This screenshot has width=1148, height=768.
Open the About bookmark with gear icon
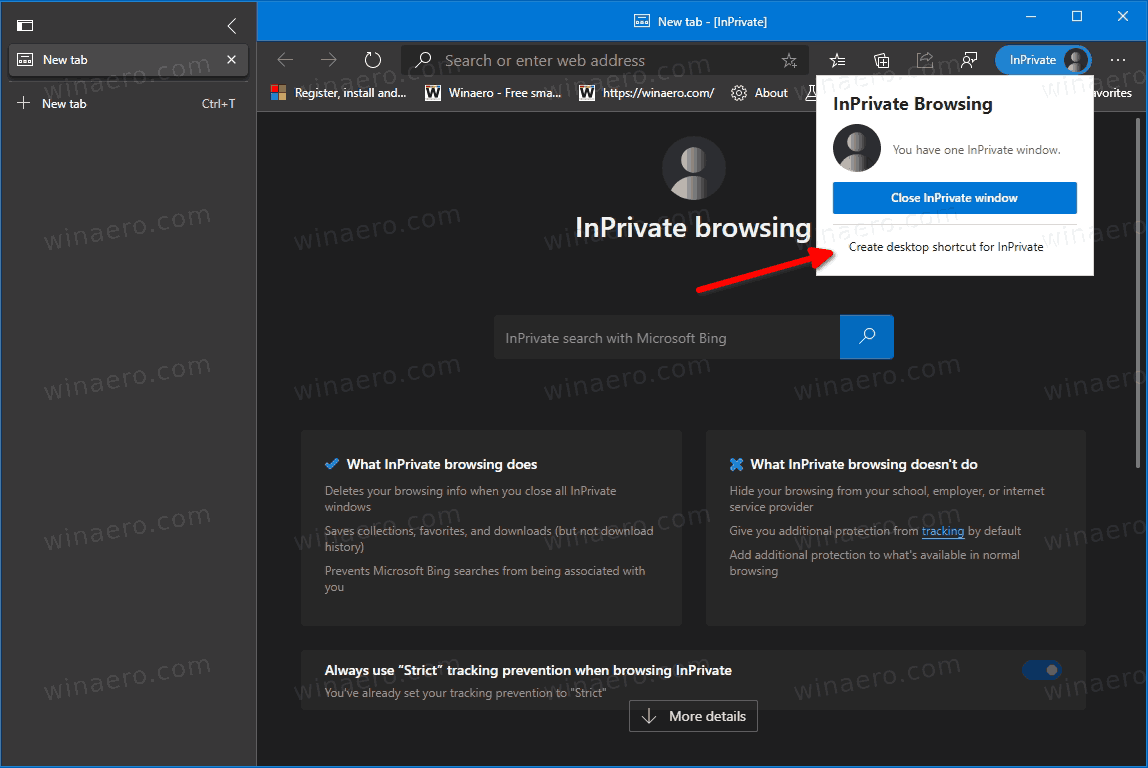[759, 93]
